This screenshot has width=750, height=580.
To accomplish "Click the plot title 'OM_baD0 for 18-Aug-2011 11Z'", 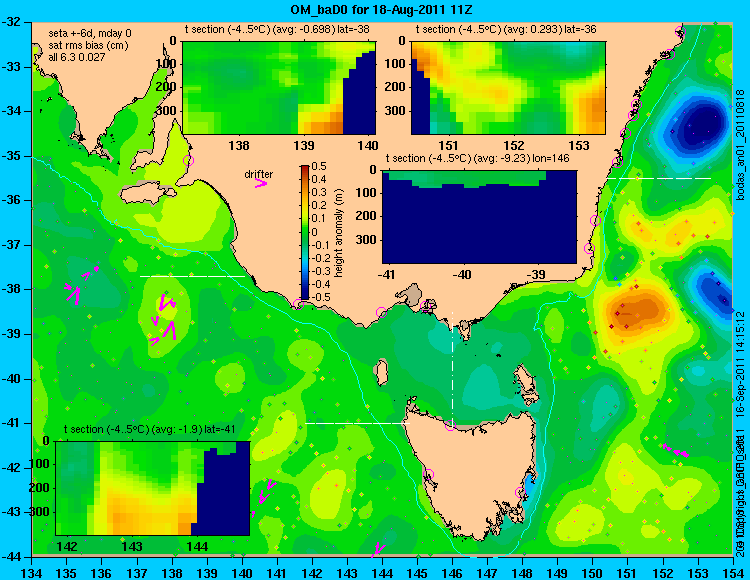I will (x=381, y=9).
